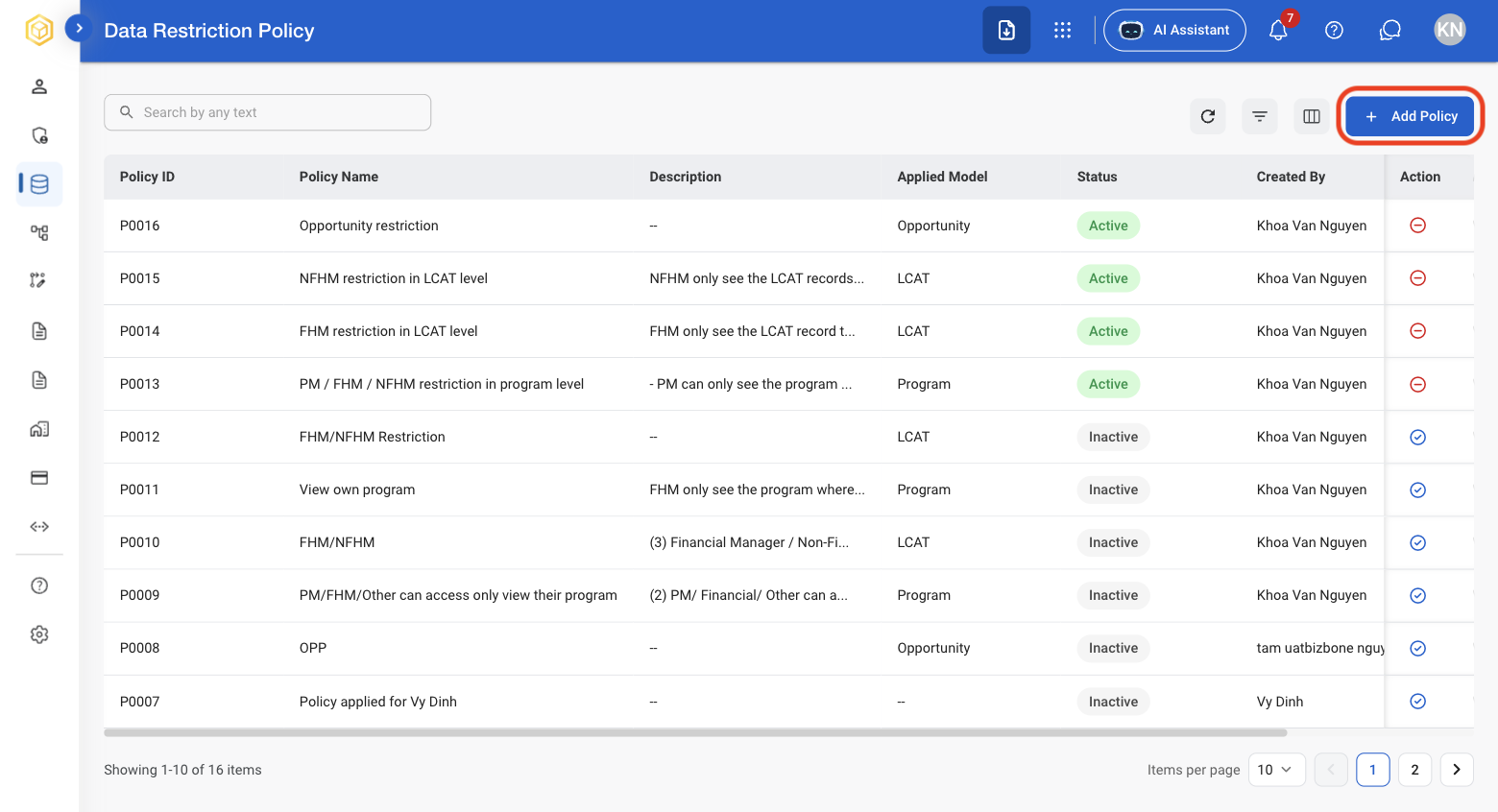Open the table filter options
The image size is (1498, 812).
point(1260,116)
